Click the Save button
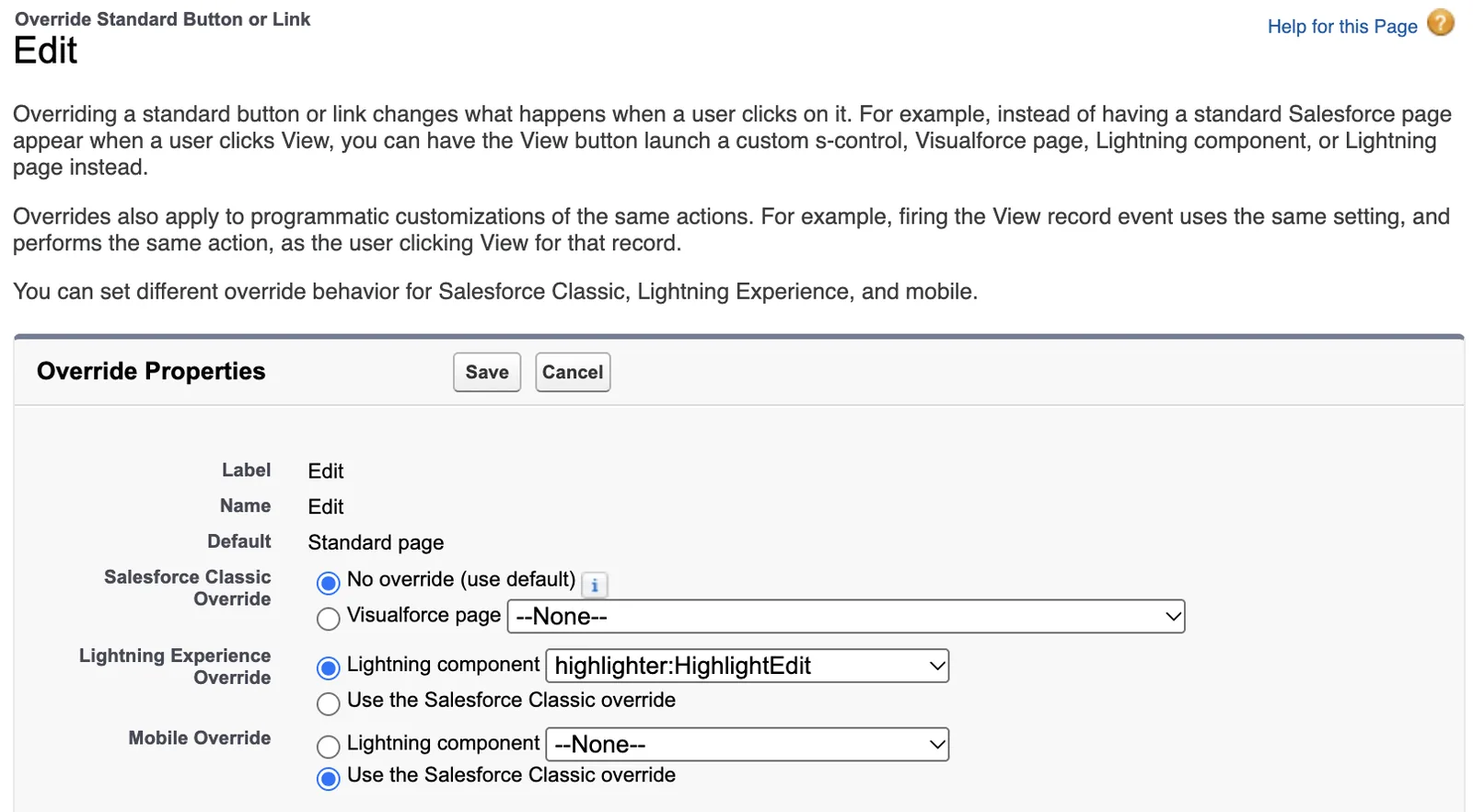1473x812 pixels. 487,372
